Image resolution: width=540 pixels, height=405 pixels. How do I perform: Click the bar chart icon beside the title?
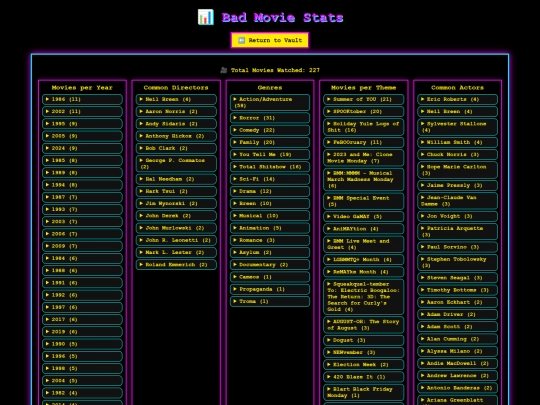coord(206,17)
